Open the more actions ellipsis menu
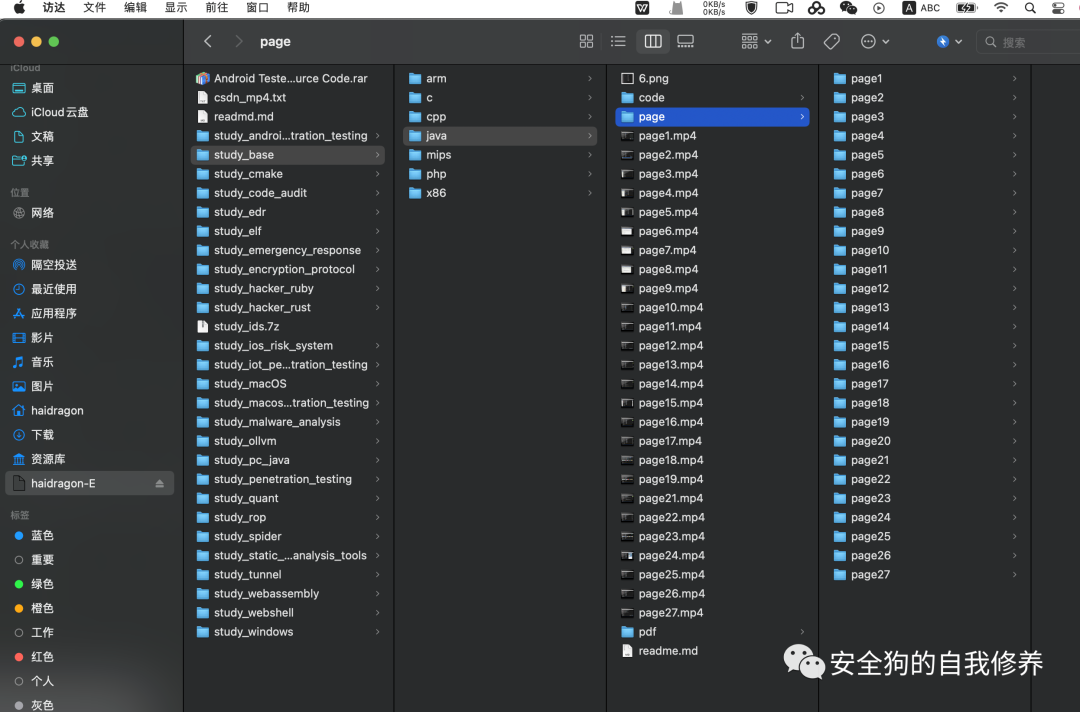 875,41
